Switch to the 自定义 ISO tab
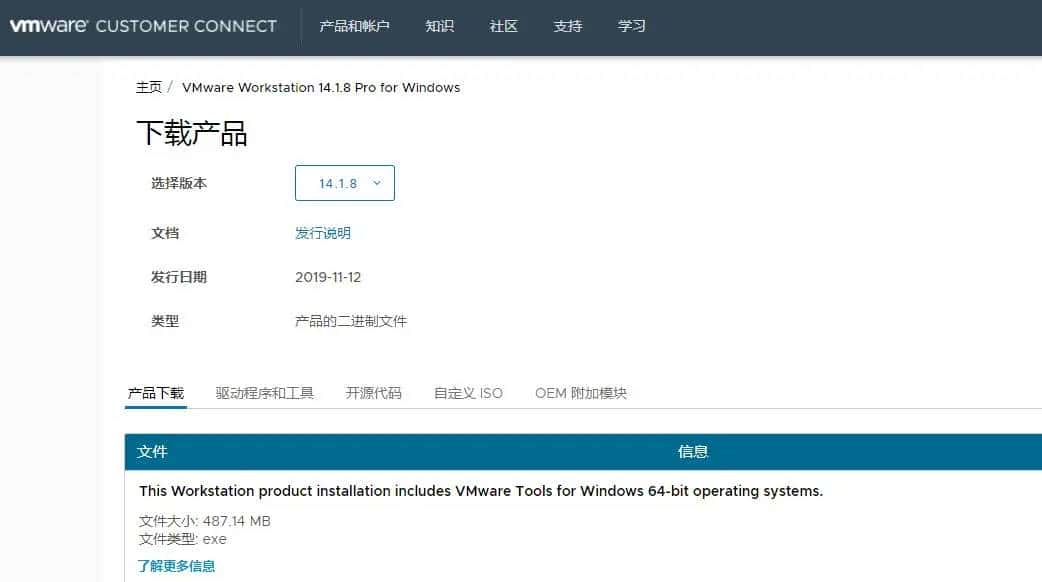 467,392
